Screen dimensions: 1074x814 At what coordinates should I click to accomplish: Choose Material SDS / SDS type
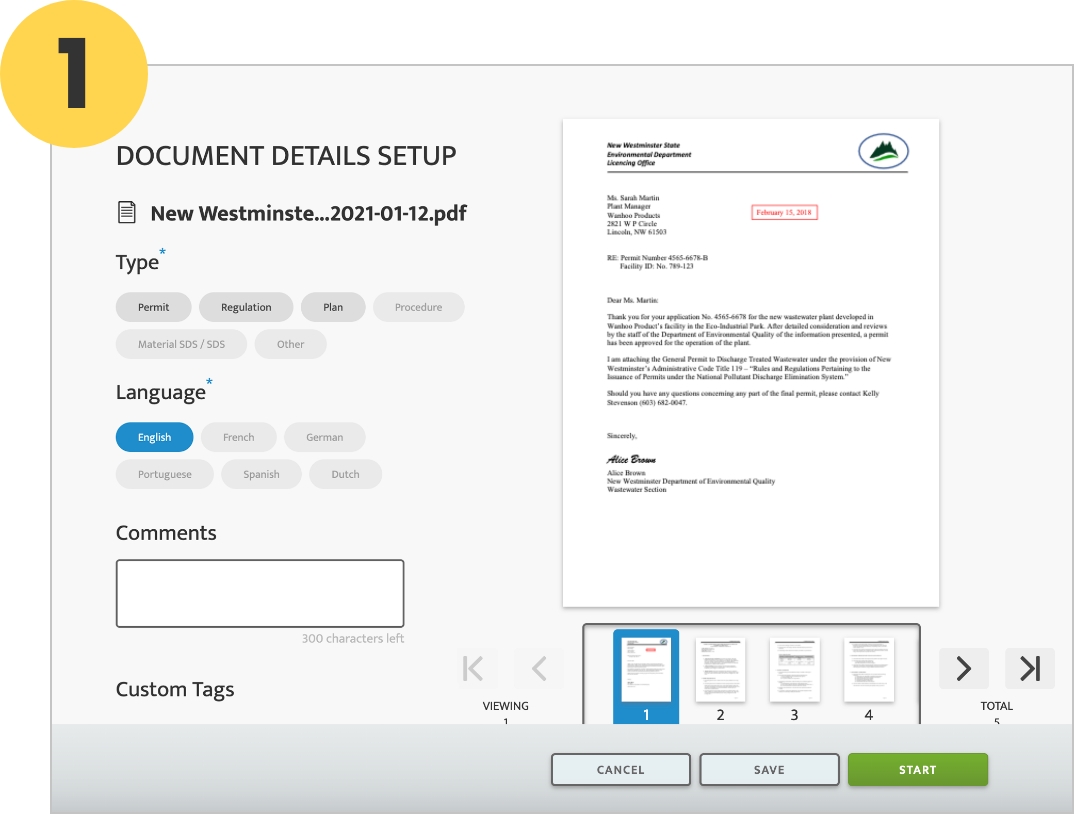coord(181,344)
